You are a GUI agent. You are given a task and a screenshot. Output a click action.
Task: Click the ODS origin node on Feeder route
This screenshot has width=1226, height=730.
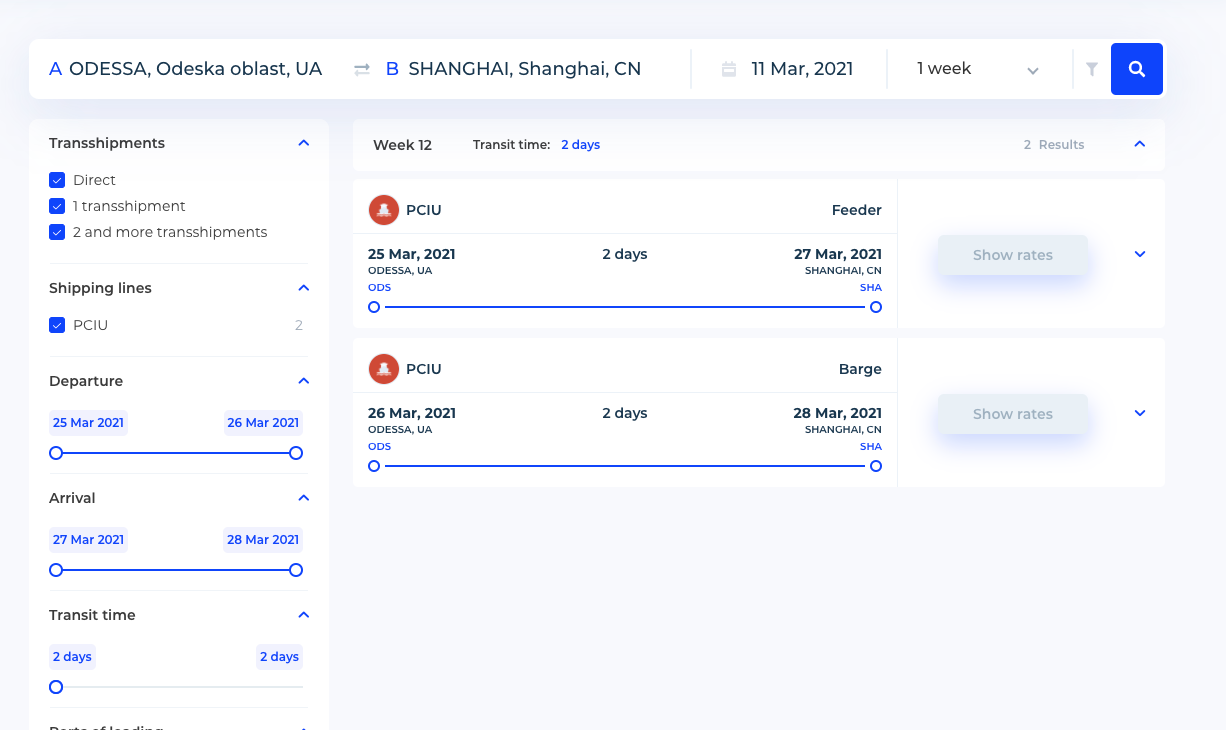[x=374, y=307]
